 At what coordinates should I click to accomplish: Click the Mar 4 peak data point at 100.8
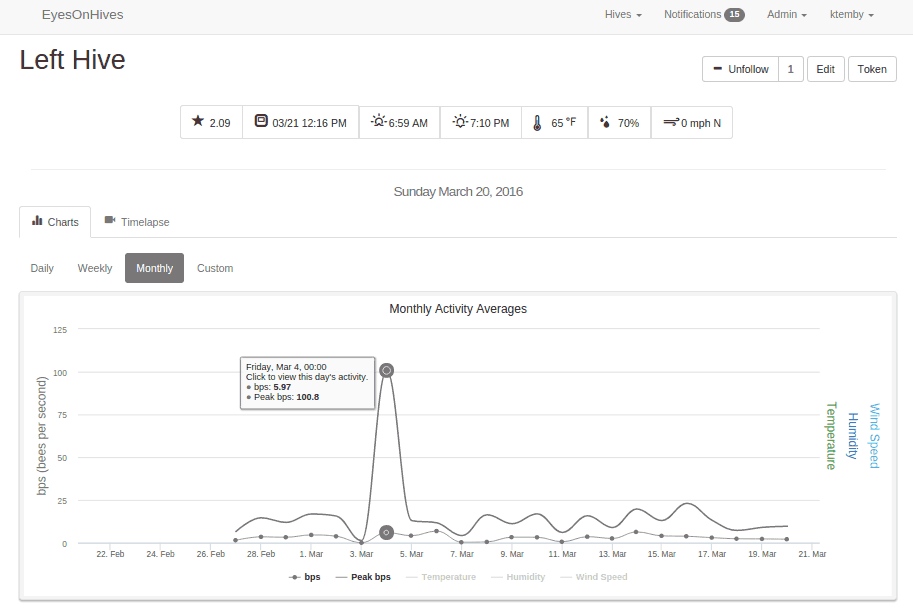point(386,370)
